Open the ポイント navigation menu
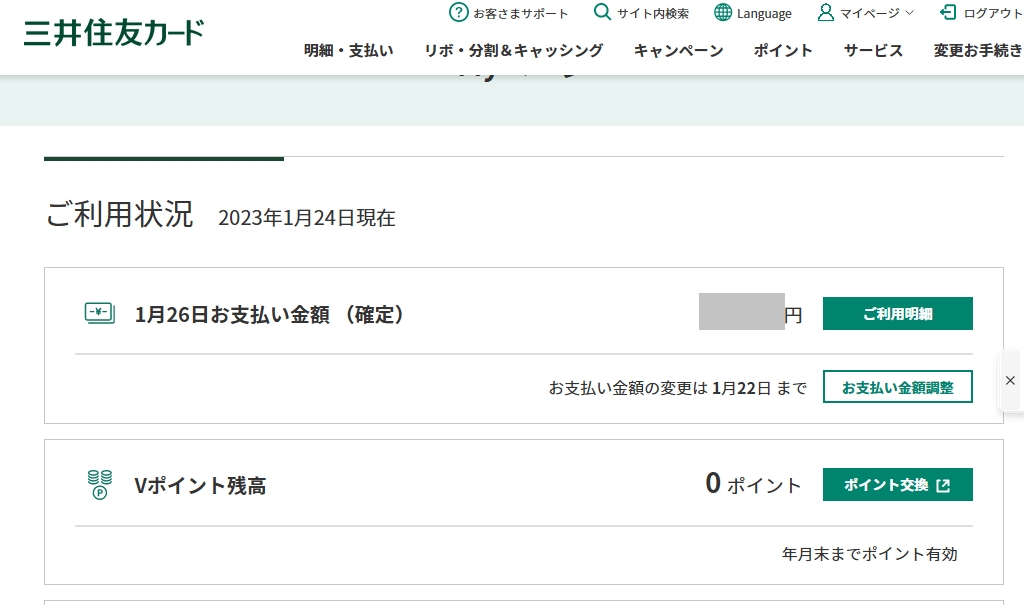The image size is (1024, 605). (x=783, y=50)
